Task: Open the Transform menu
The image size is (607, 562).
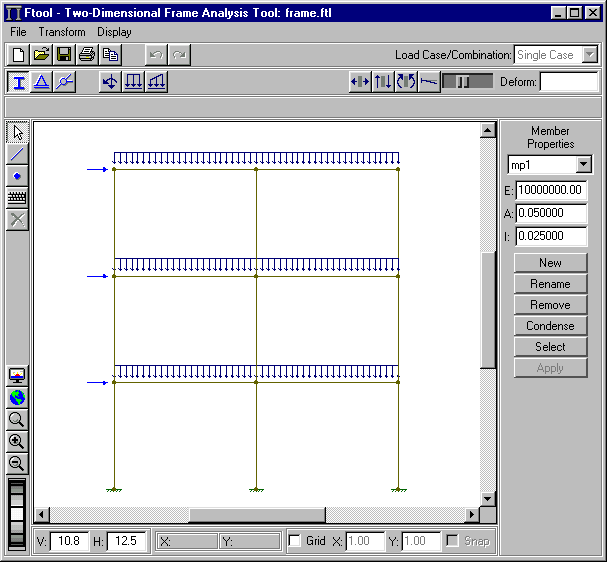Action: pos(62,32)
